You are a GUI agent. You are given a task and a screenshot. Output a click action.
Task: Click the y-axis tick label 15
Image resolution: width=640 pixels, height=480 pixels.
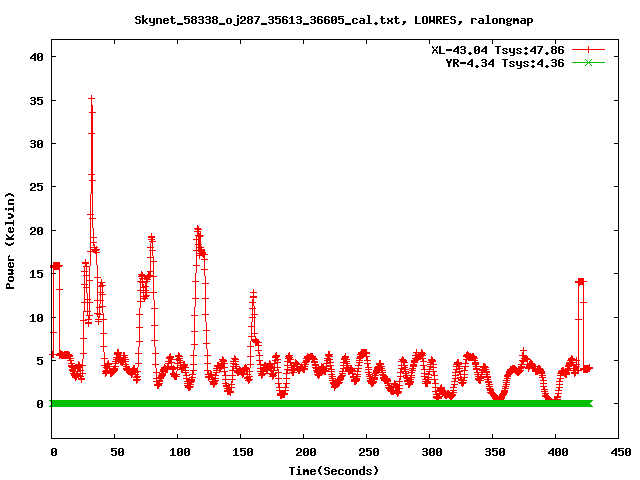(x=37, y=274)
